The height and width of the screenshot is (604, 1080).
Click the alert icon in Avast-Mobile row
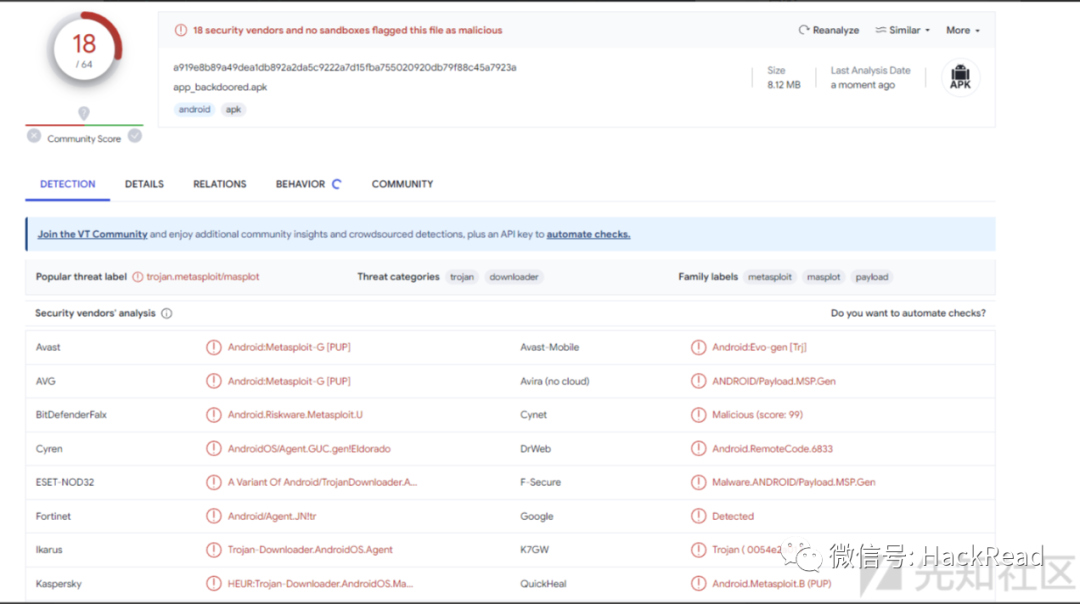[698, 347]
